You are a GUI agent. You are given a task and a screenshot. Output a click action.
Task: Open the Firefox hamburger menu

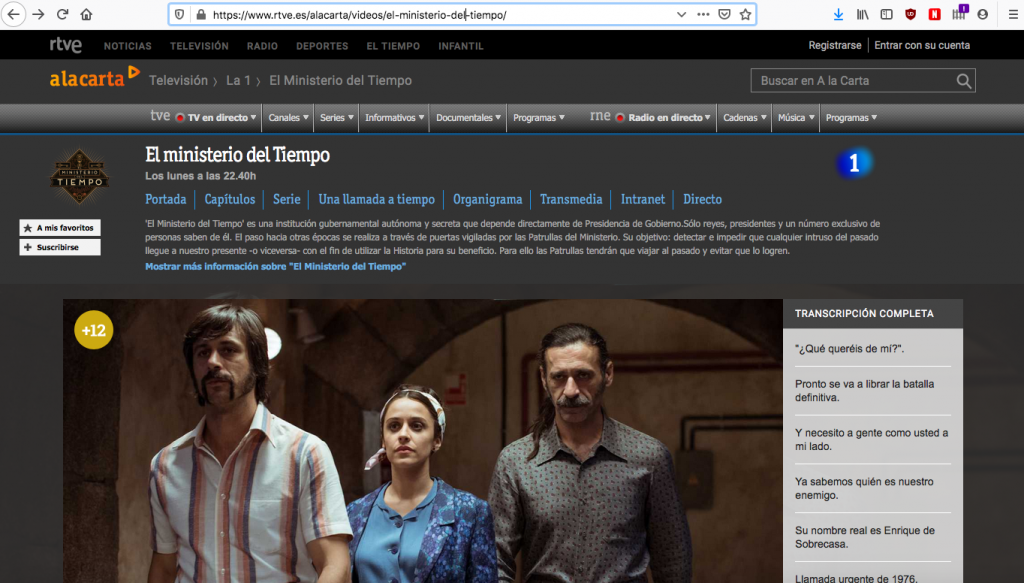click(1012, 14)
